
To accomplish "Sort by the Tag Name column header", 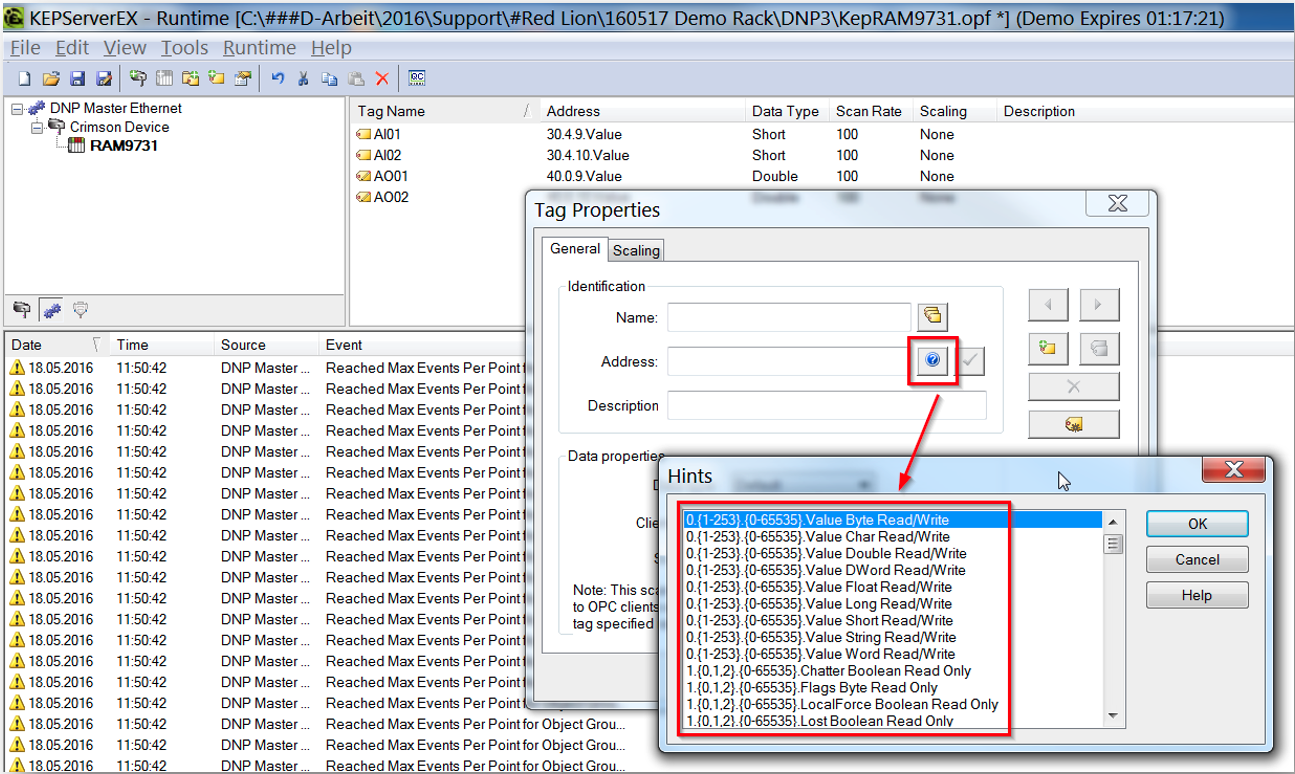I will pyautogui.click(x=445, y=111).
